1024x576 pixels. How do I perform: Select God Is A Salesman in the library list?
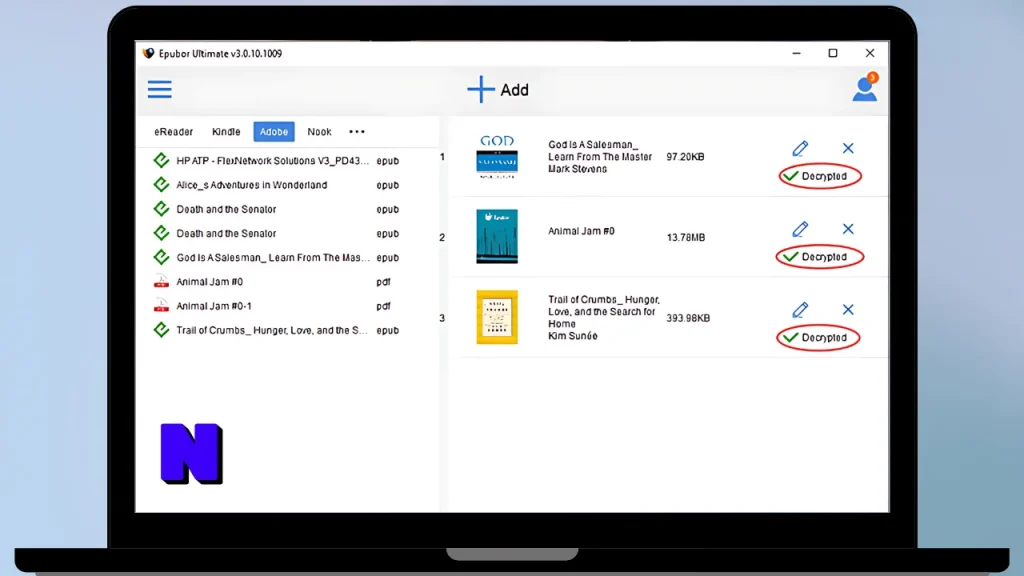[x=276, y=257]
